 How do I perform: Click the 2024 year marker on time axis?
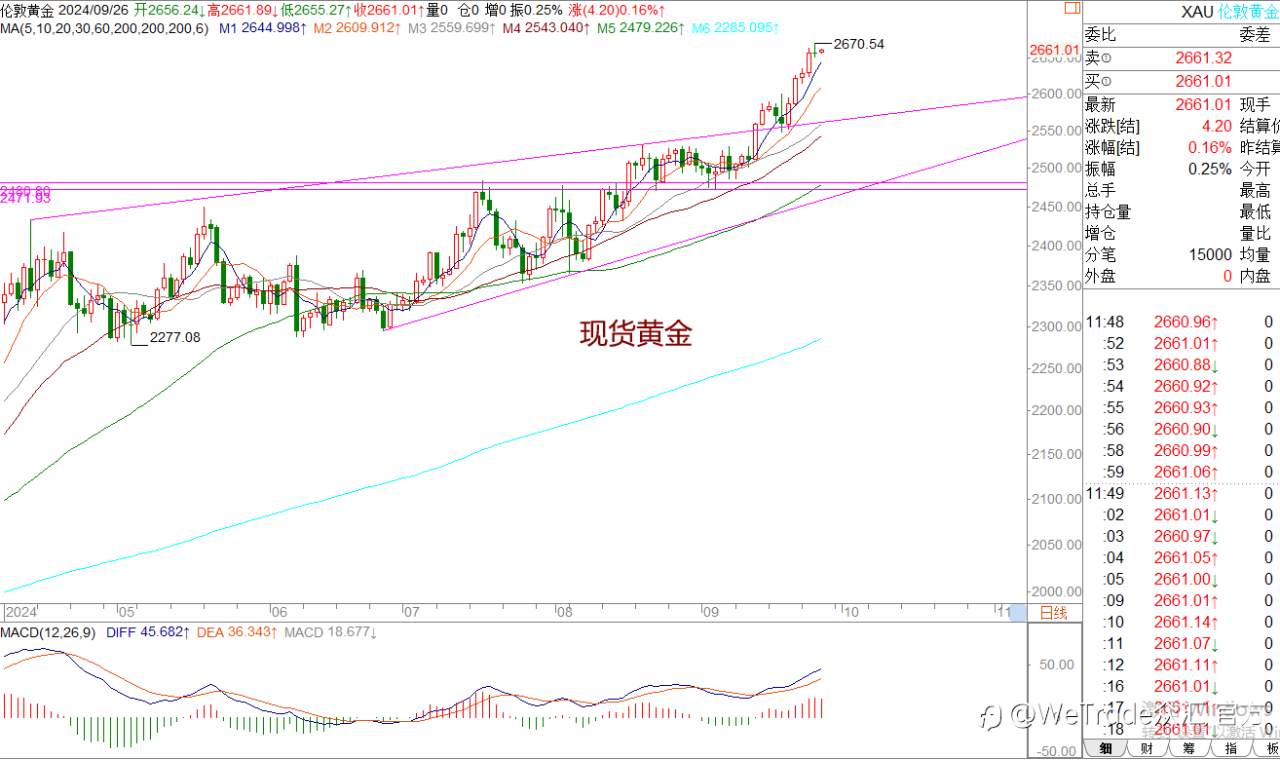(x=21, y=612)
